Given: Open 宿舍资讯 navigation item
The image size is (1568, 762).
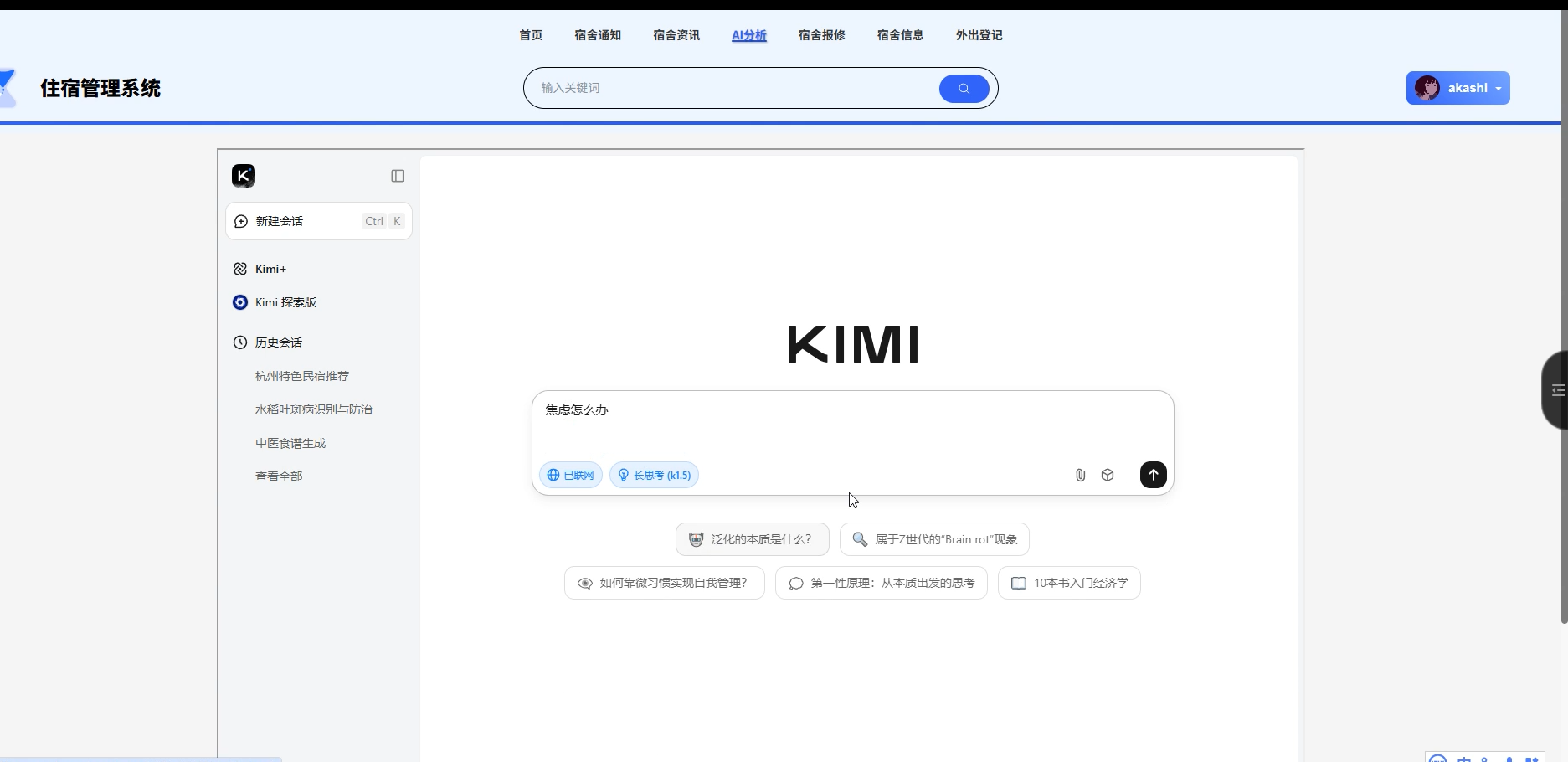Looking at the screenshot, I should tap(676, 35).
